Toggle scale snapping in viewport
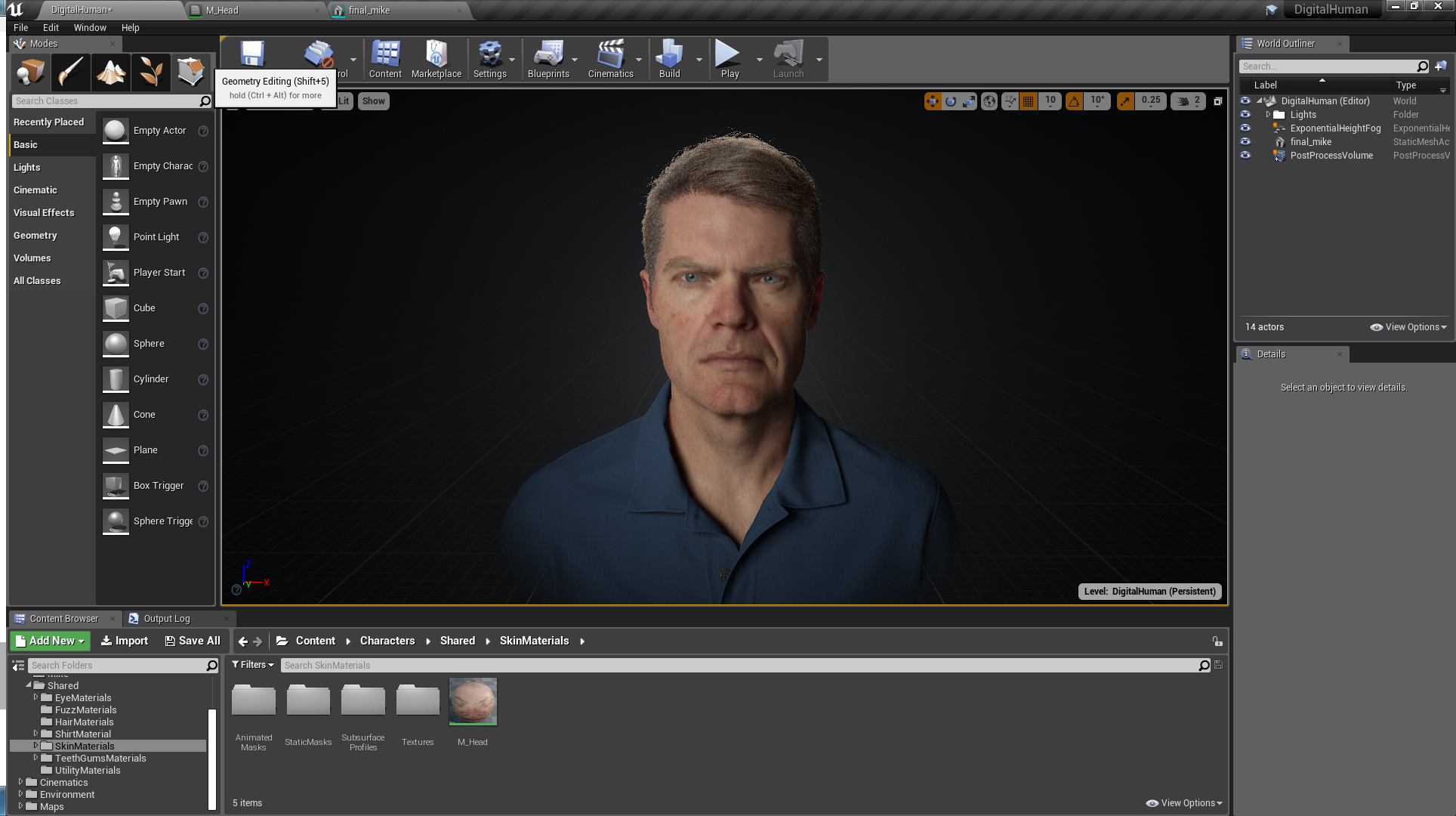 tap(1125, 101)
